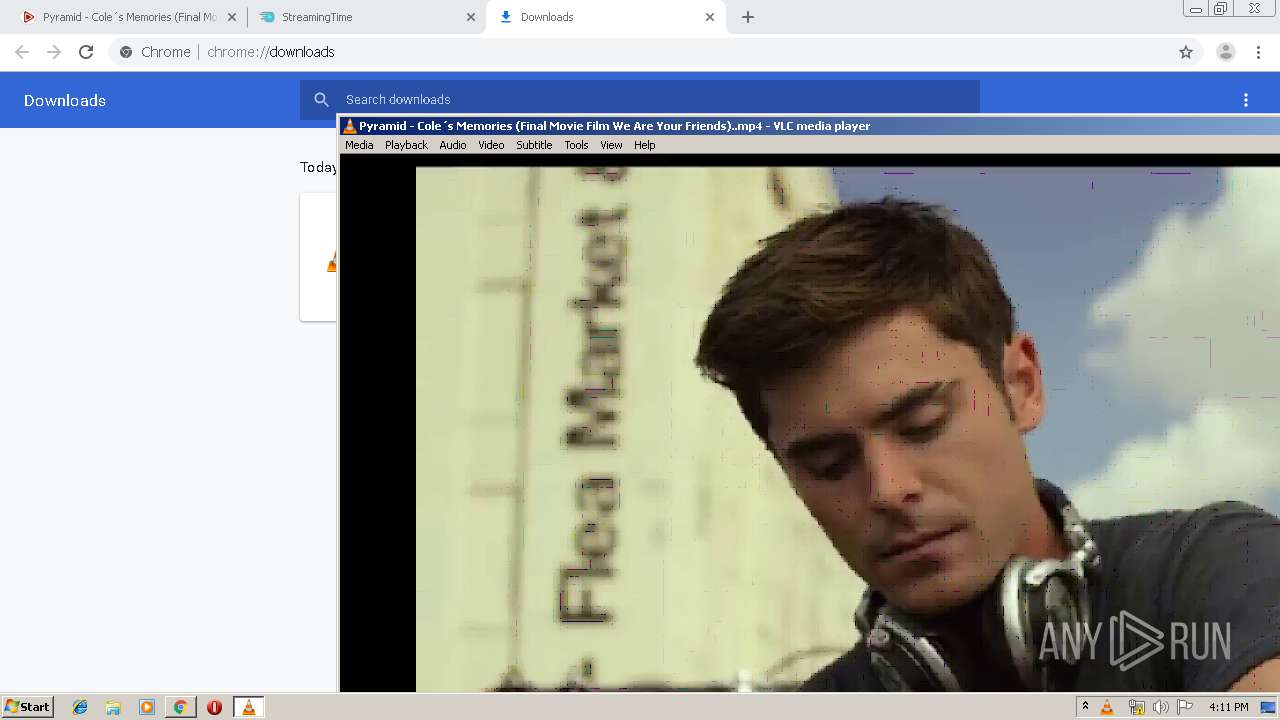This screenshot has height=720, width=1280.
Task: Open the network tray icon
Action: [1136, 707]
